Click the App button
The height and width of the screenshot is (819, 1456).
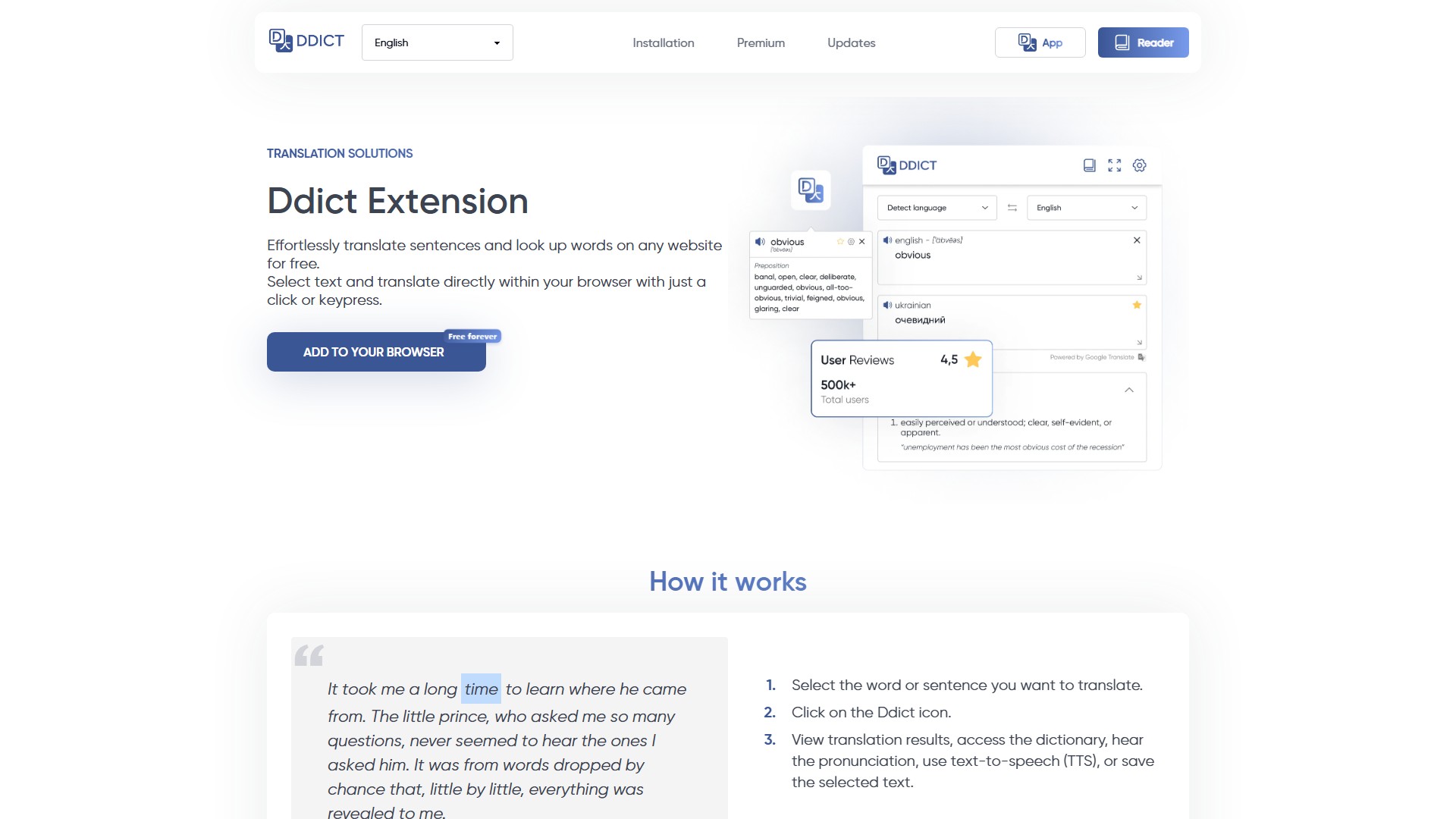[1040, 42]
